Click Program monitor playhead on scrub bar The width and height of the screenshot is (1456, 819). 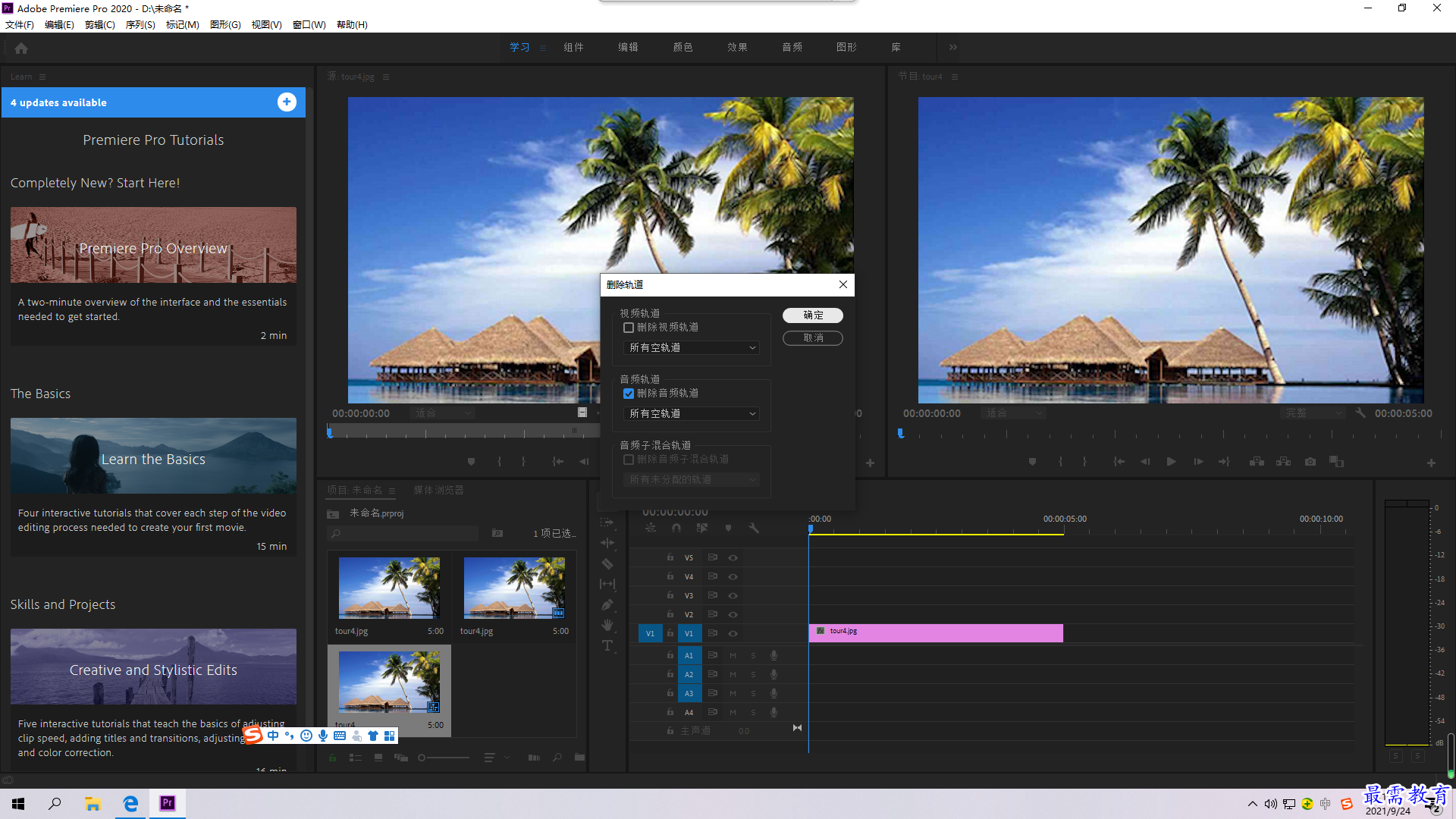tap(901, 434)
